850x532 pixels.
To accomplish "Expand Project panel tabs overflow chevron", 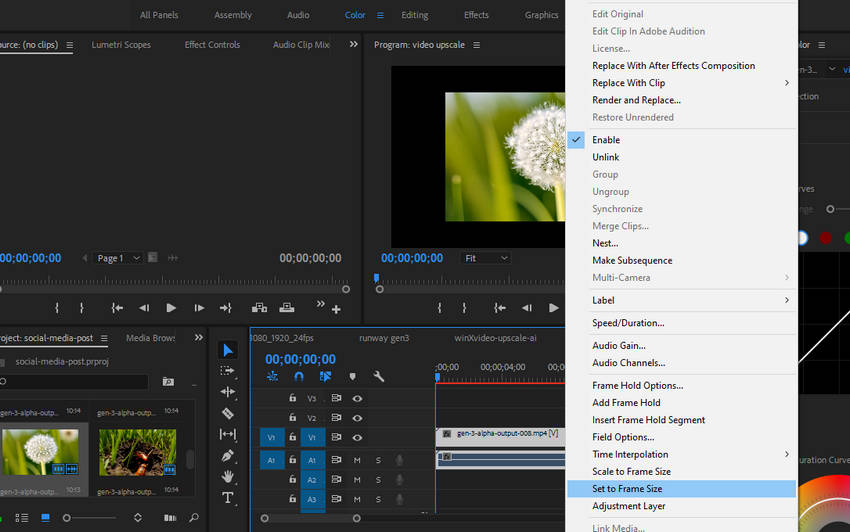I will click(199, 338).
